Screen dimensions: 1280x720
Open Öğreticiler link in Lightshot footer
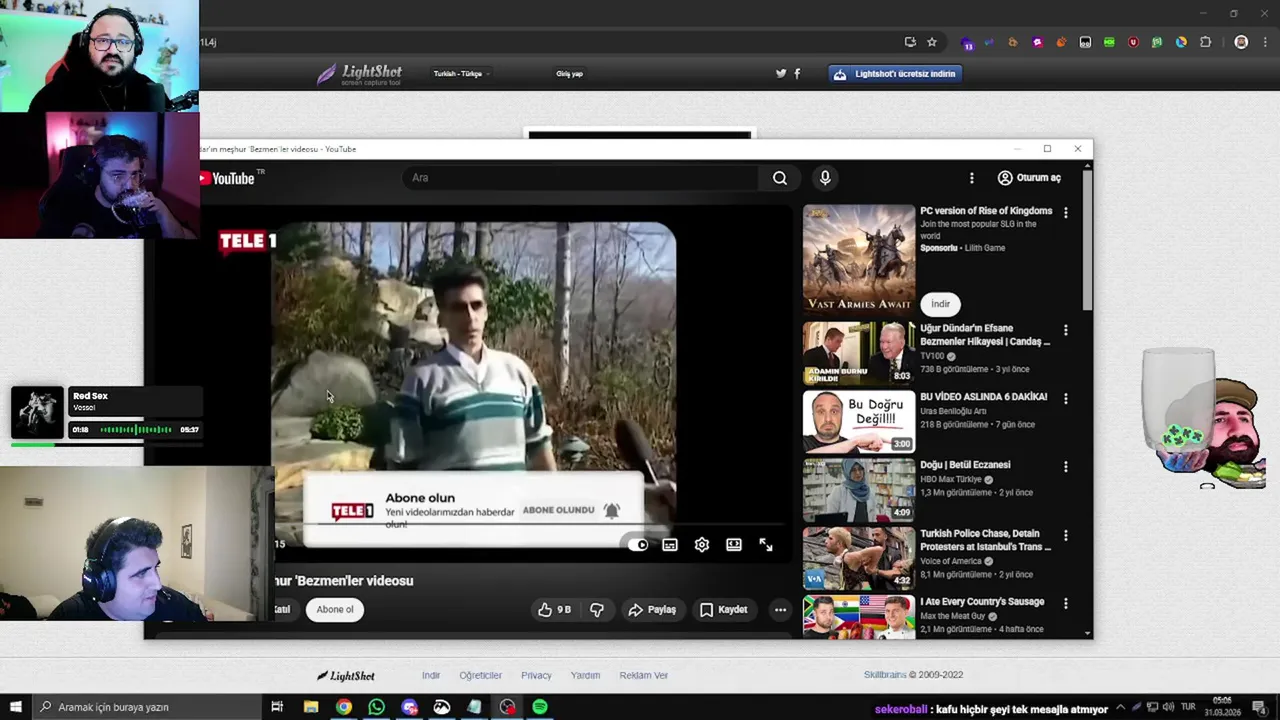[x=481, y=676]
